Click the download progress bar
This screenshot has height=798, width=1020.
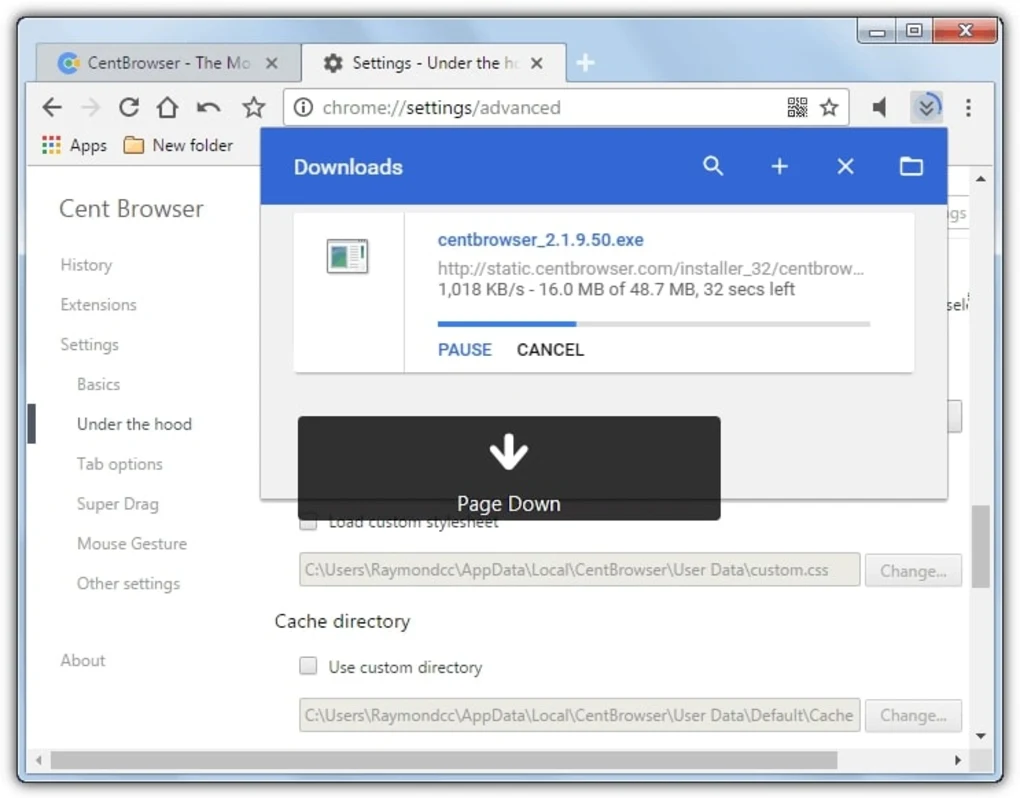point(654,323)
